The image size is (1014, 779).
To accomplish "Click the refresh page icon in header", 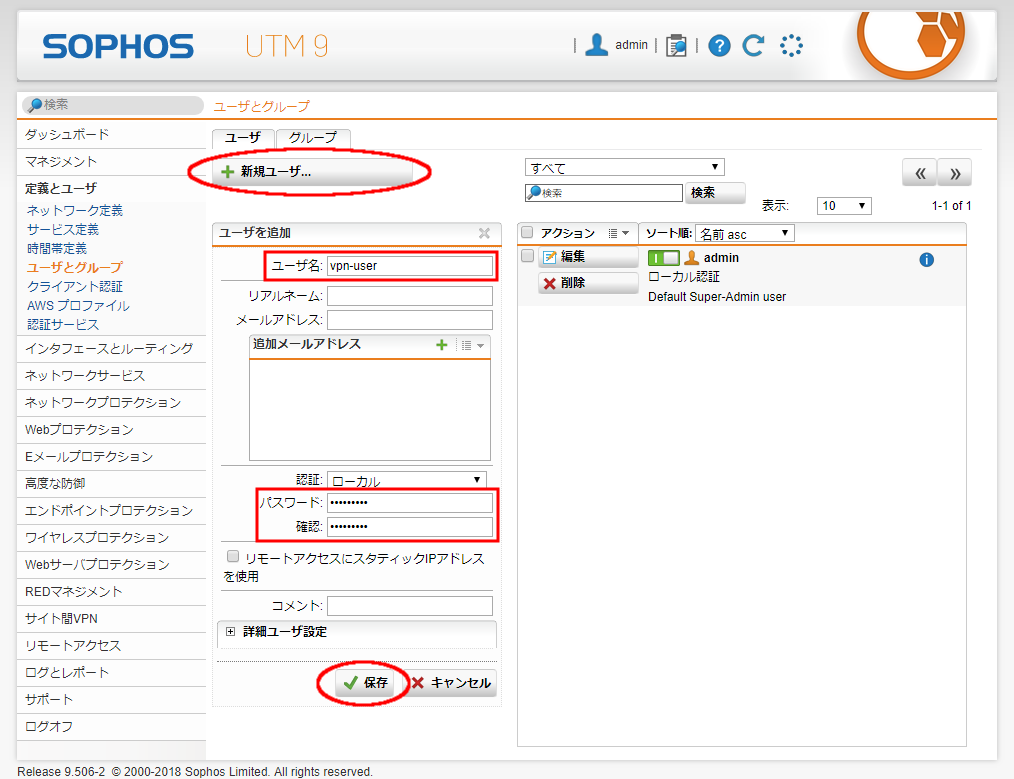I will 753,45.
